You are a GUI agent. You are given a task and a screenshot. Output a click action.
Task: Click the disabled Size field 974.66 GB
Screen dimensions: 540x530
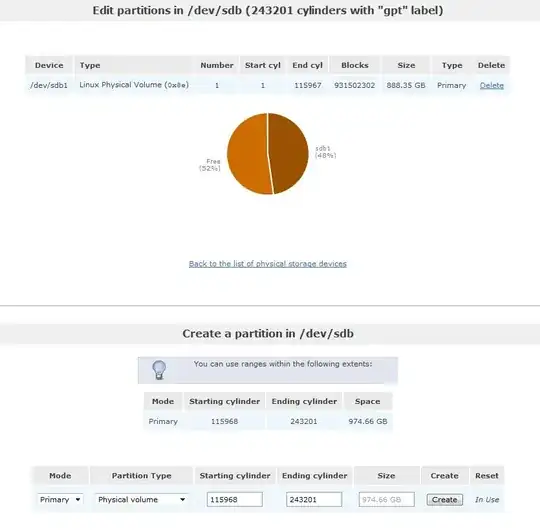pos(386,500)
